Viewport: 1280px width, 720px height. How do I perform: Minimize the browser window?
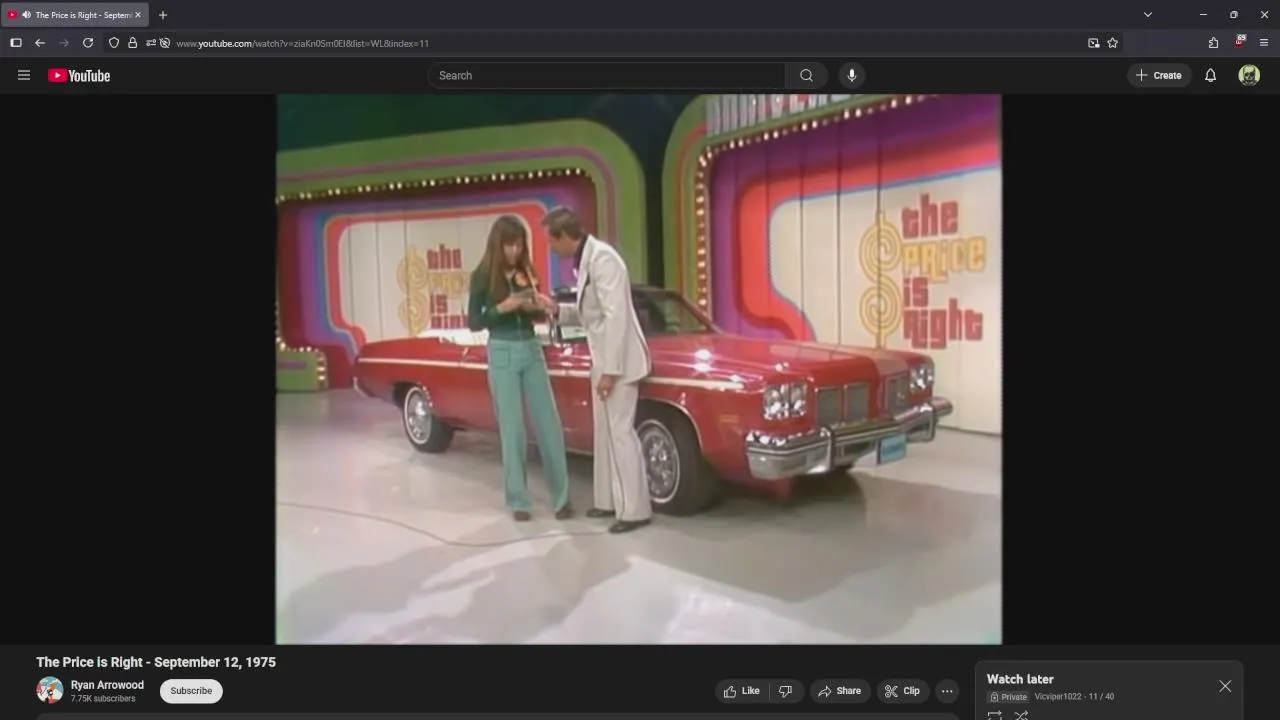[x=1203, y=15]
